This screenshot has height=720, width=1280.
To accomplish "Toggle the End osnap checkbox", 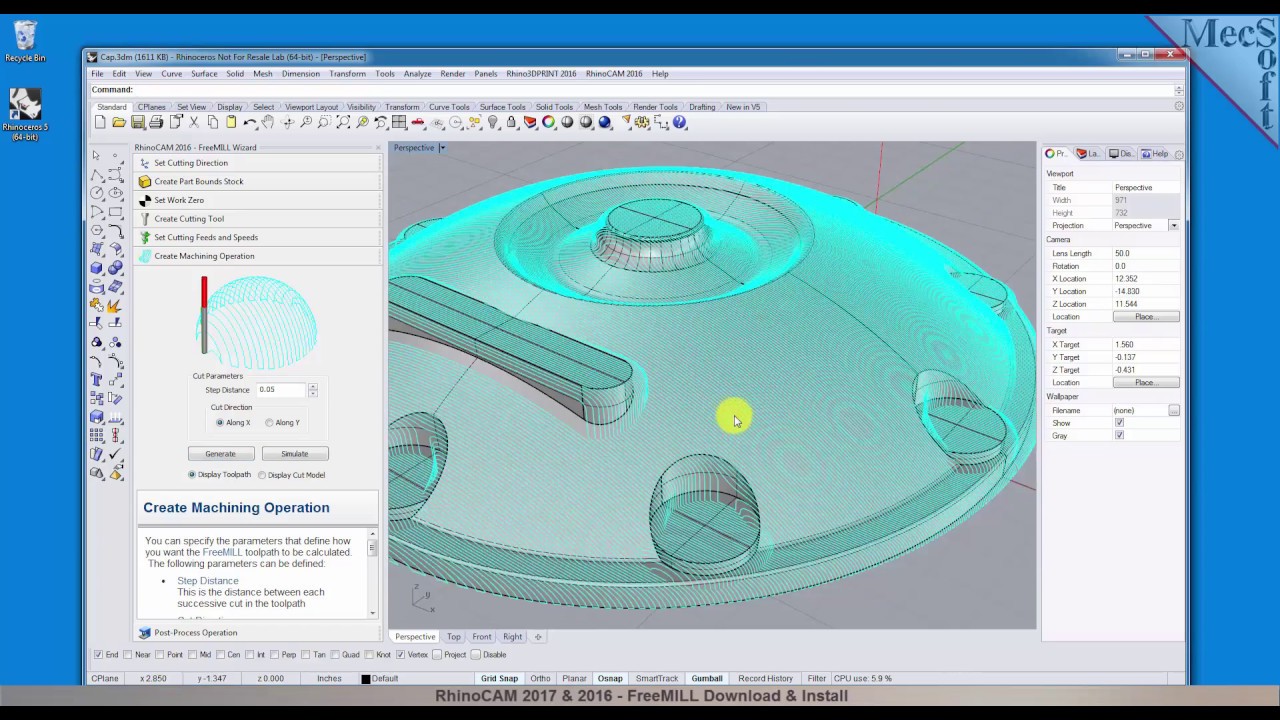I will pyautogui.click(x=98, y=654).
